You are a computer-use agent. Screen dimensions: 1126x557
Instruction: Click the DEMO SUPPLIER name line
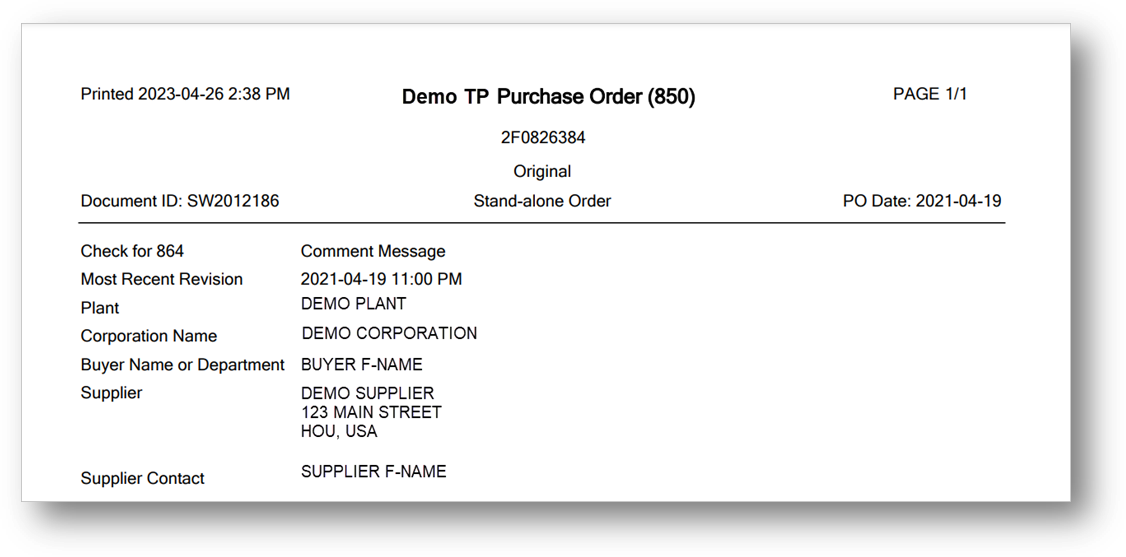click(x=367, y=393)
